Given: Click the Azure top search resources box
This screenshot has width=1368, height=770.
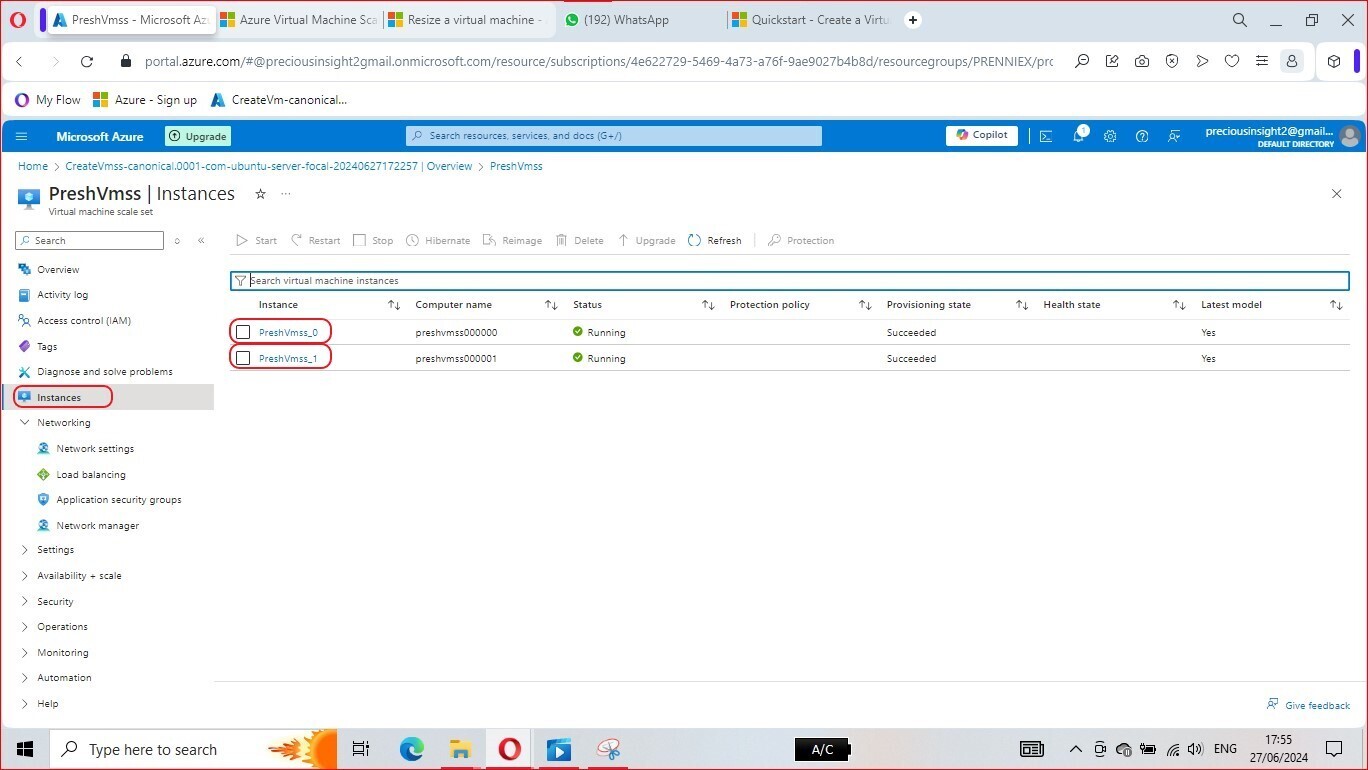Looking at the screenshot, I should click(614, 136).
